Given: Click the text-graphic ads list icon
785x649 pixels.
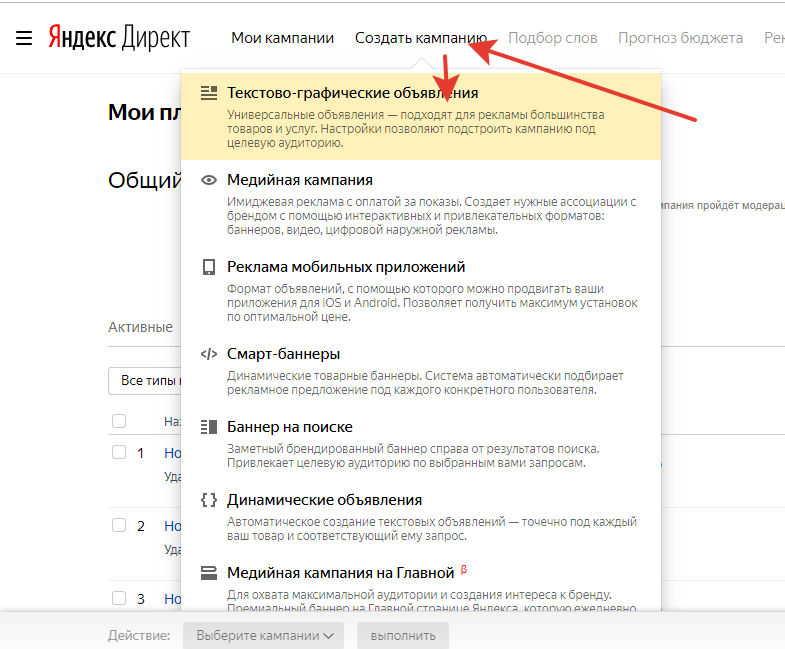Looking at the screenshot, I should (209, 93).
